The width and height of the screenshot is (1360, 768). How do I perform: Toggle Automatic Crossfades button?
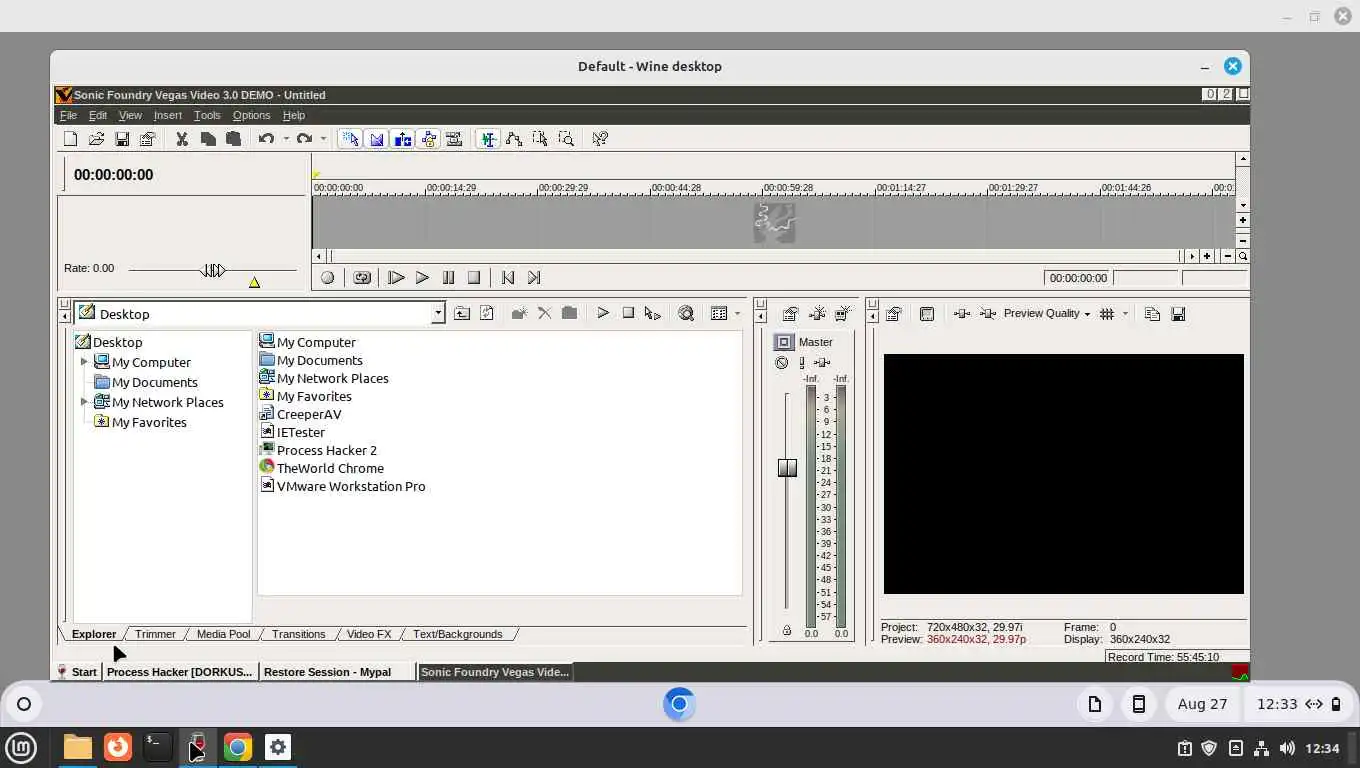coord(376,139)
